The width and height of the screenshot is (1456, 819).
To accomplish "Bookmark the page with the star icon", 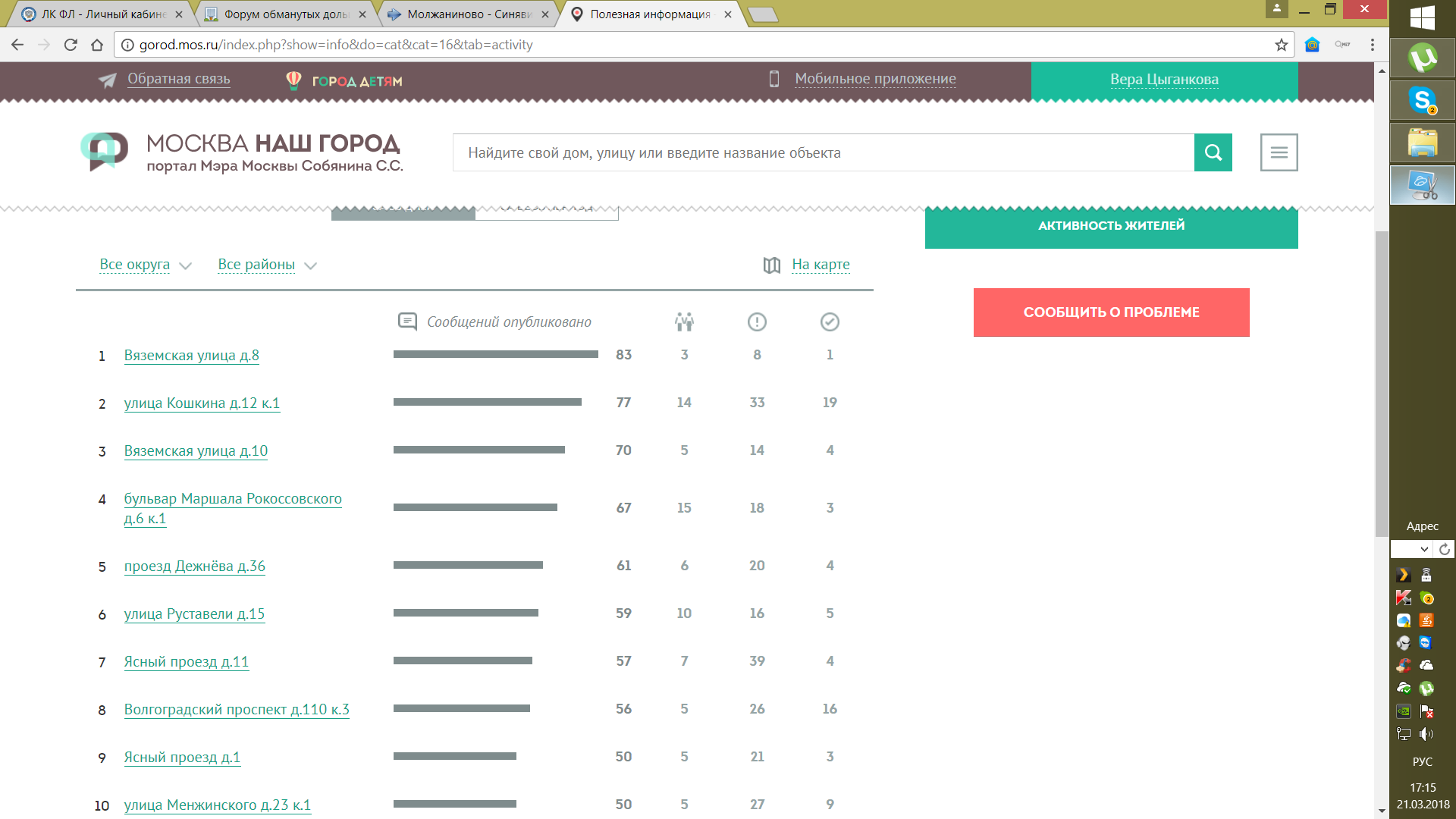I will (1281, 45).
